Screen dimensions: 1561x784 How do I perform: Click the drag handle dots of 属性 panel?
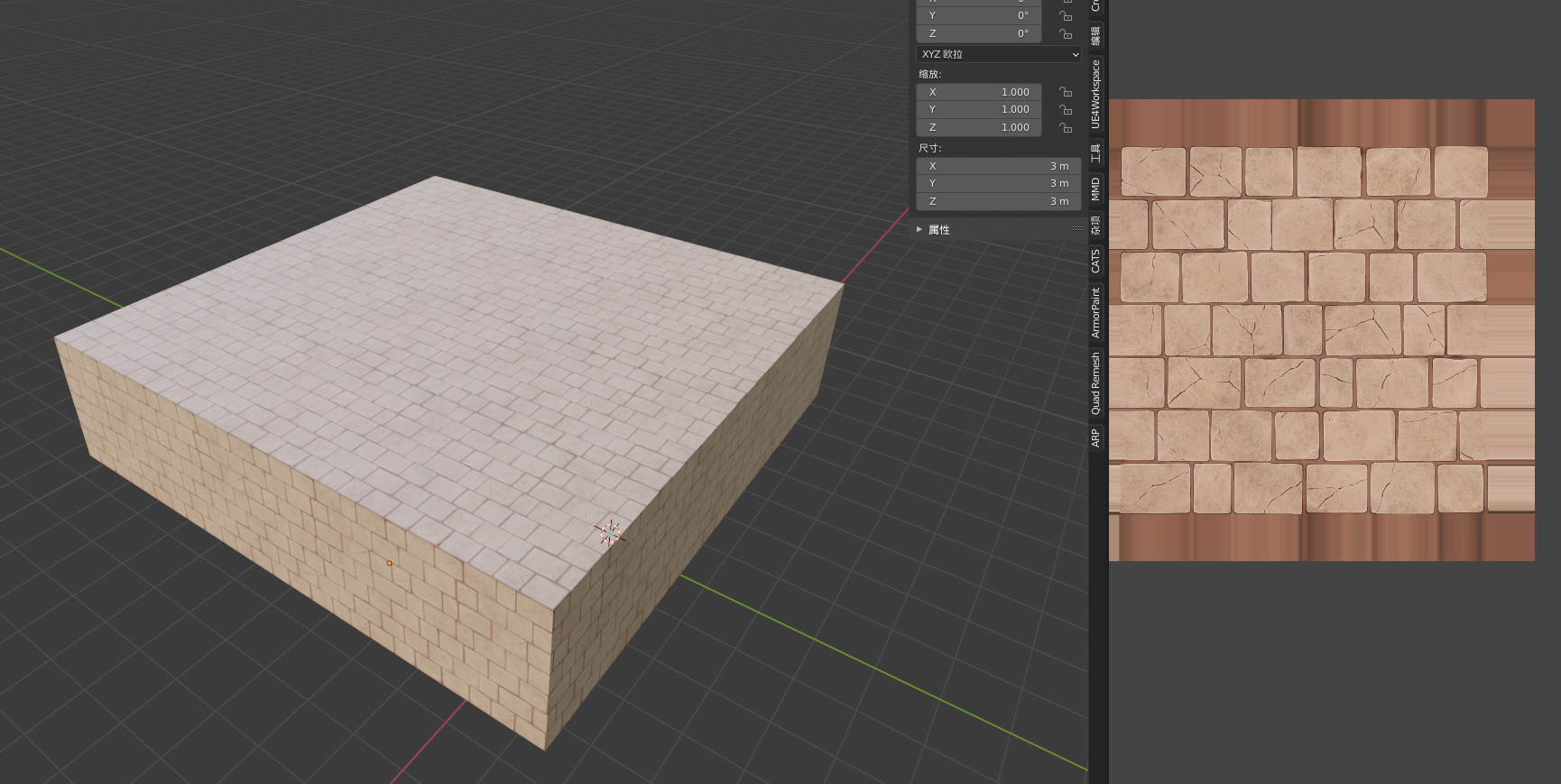pos(1076,229)
